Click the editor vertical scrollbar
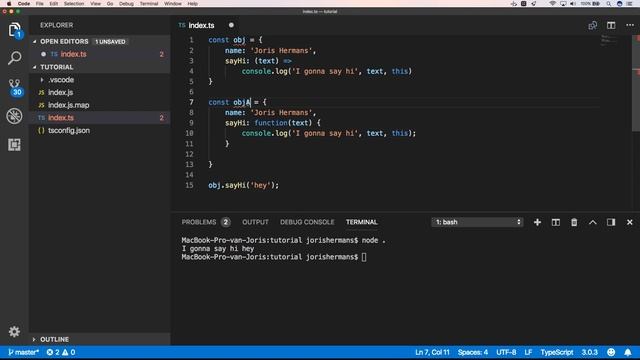Screen dimensions: 640x360 click(x=636, y=84)
